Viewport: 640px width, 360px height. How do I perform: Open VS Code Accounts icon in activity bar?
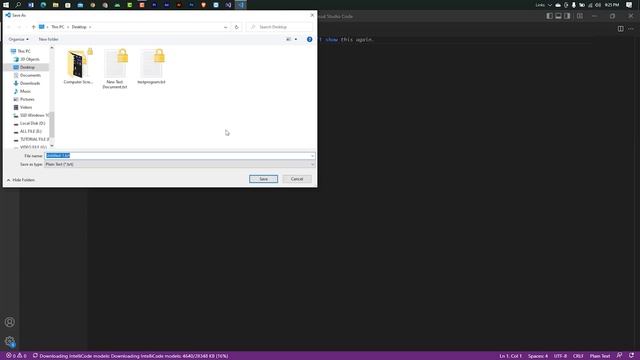point(10,322)
